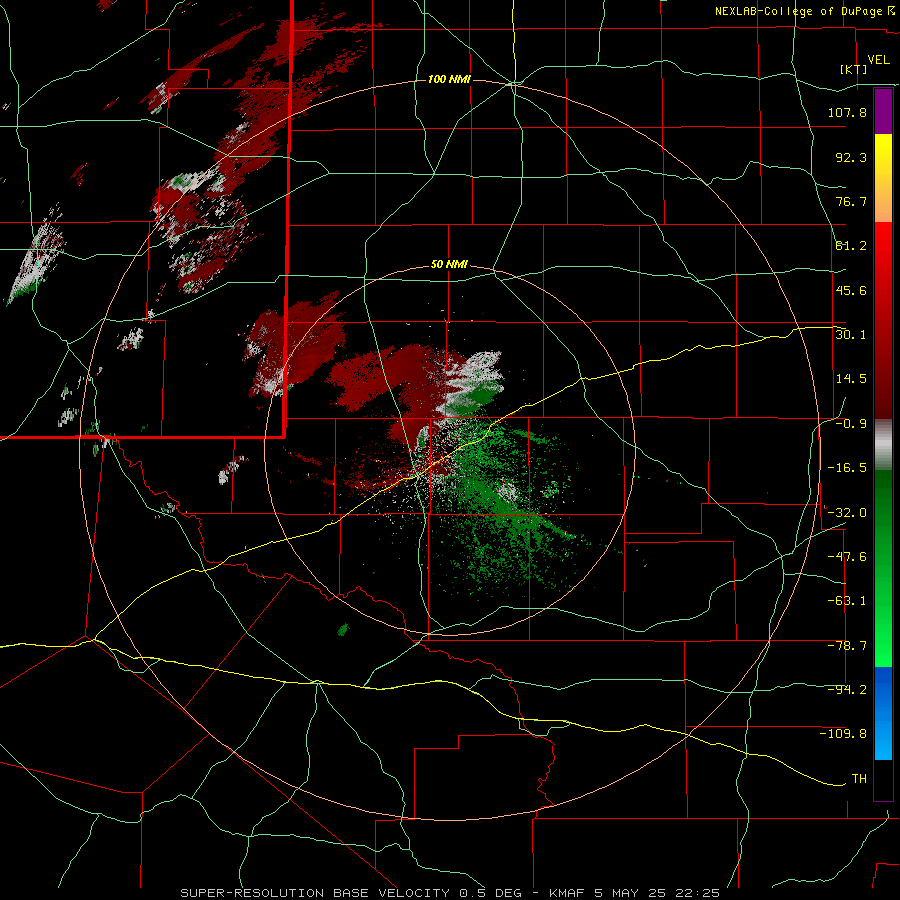
Task: Click the -63.1 velocity scale value
Action: click(847, 601)
